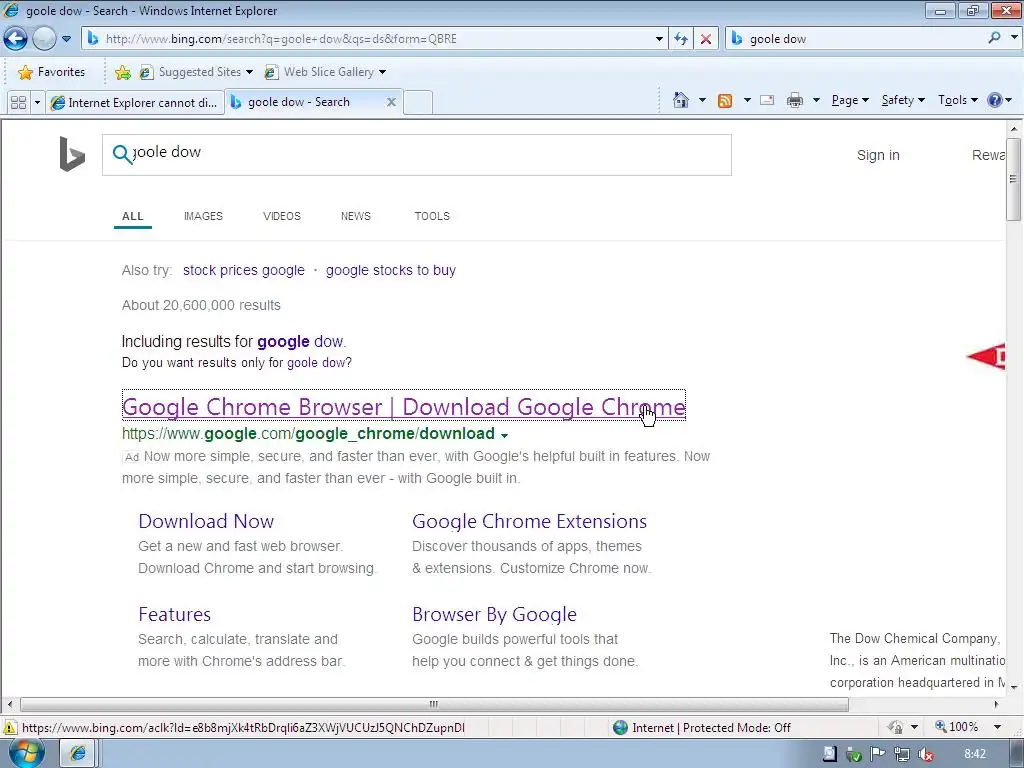The height and width of the screenshot is (768, 1024).
Task: Open Web Slice Gallery link
Action: point(319,72)
